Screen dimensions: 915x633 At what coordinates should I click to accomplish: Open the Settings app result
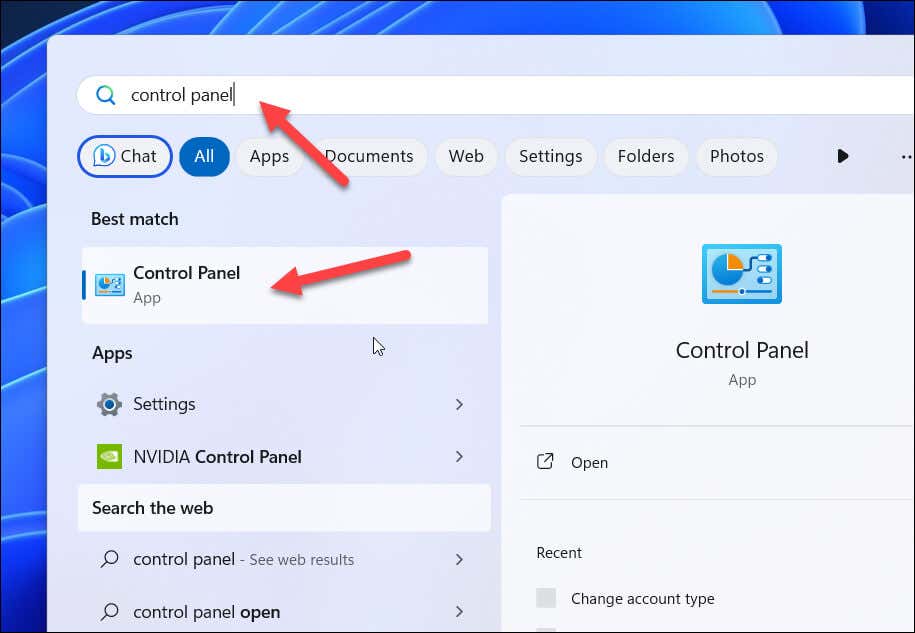(x=285, y=404)
